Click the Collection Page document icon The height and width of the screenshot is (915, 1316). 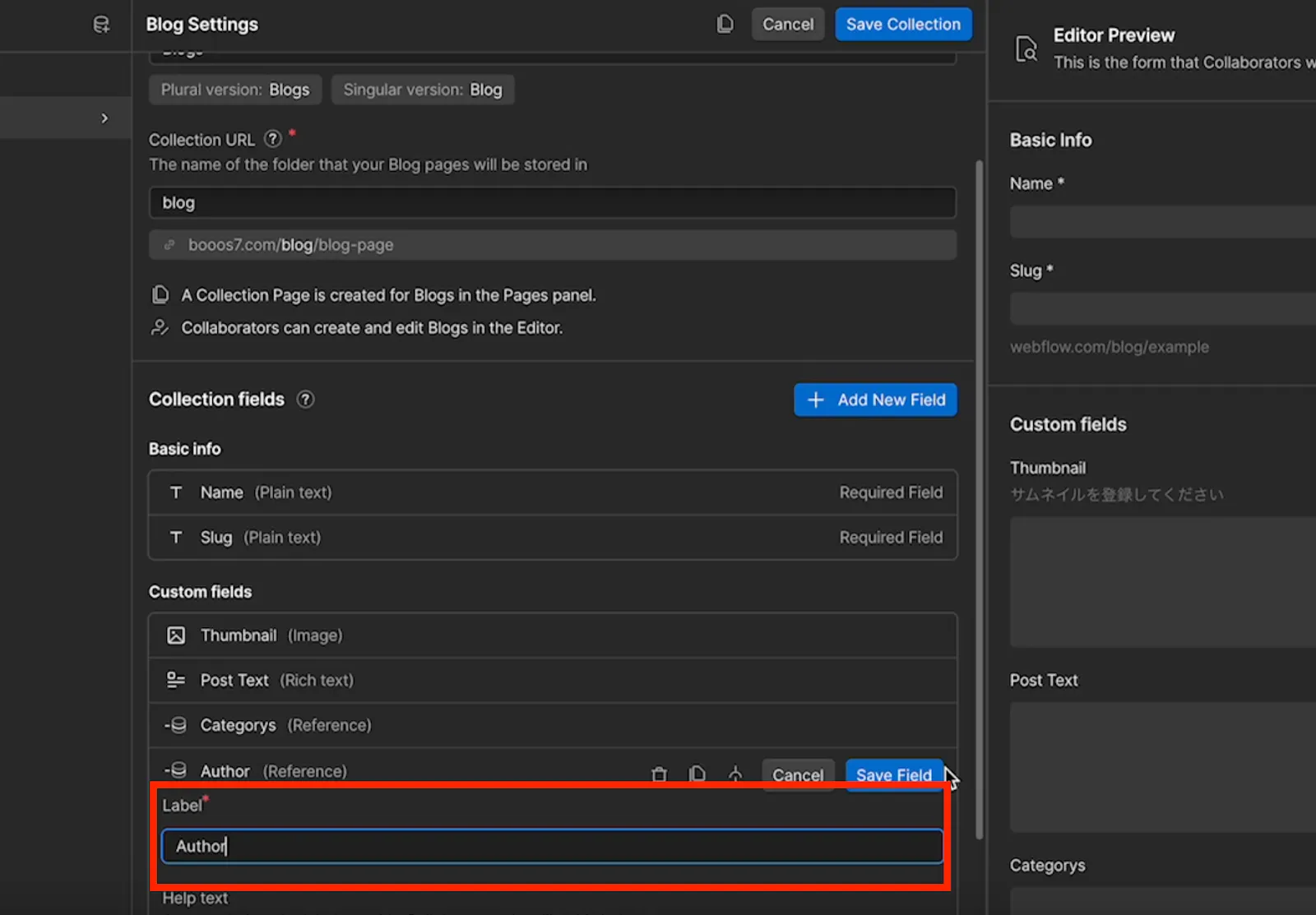click(160, 294)
